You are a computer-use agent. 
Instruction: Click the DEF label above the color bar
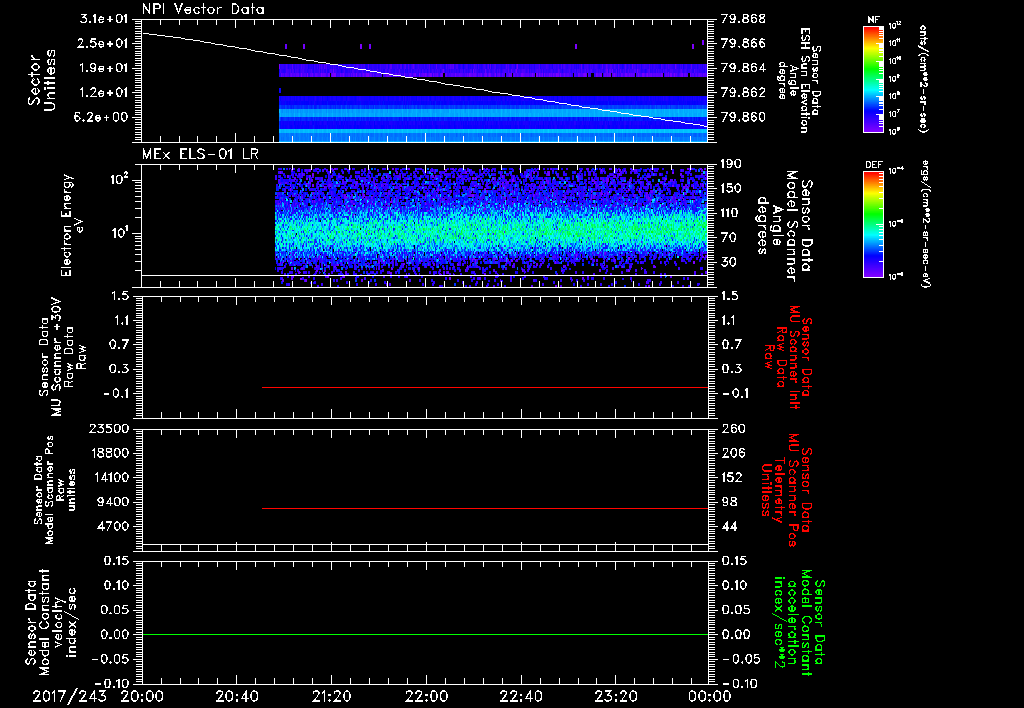[873, 165]
